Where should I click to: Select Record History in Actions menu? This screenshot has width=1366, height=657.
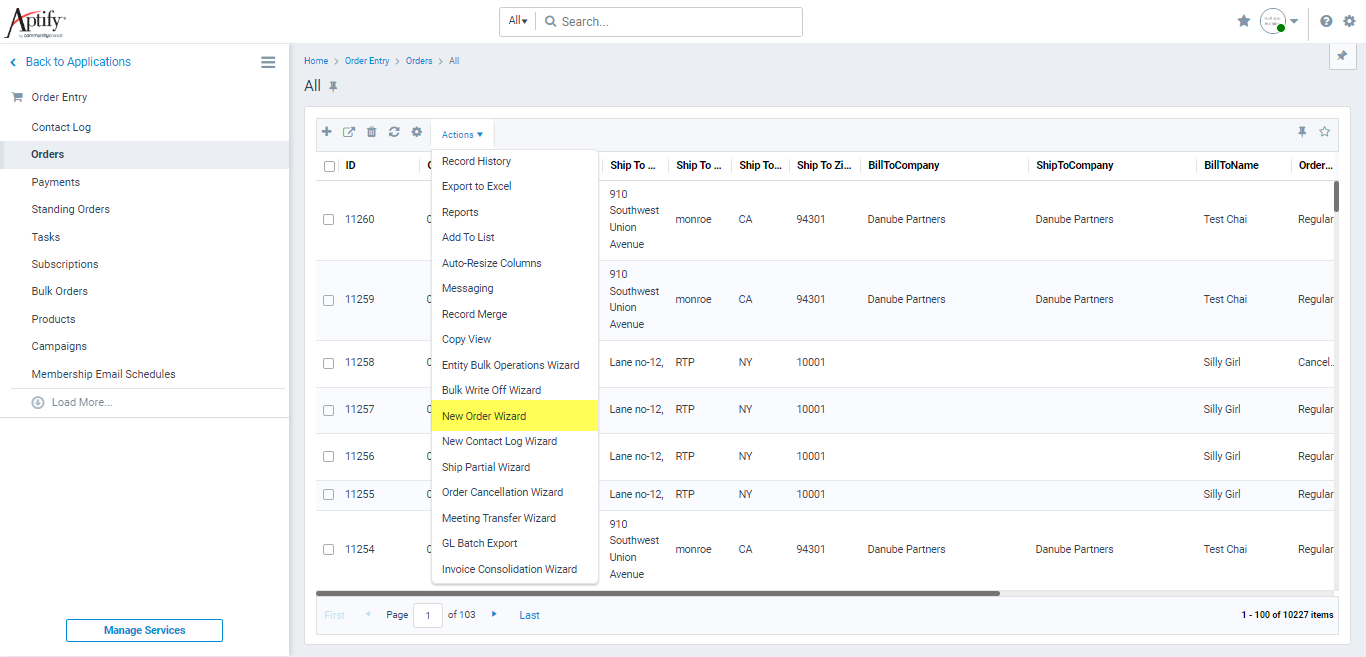(x=476, y=161)
